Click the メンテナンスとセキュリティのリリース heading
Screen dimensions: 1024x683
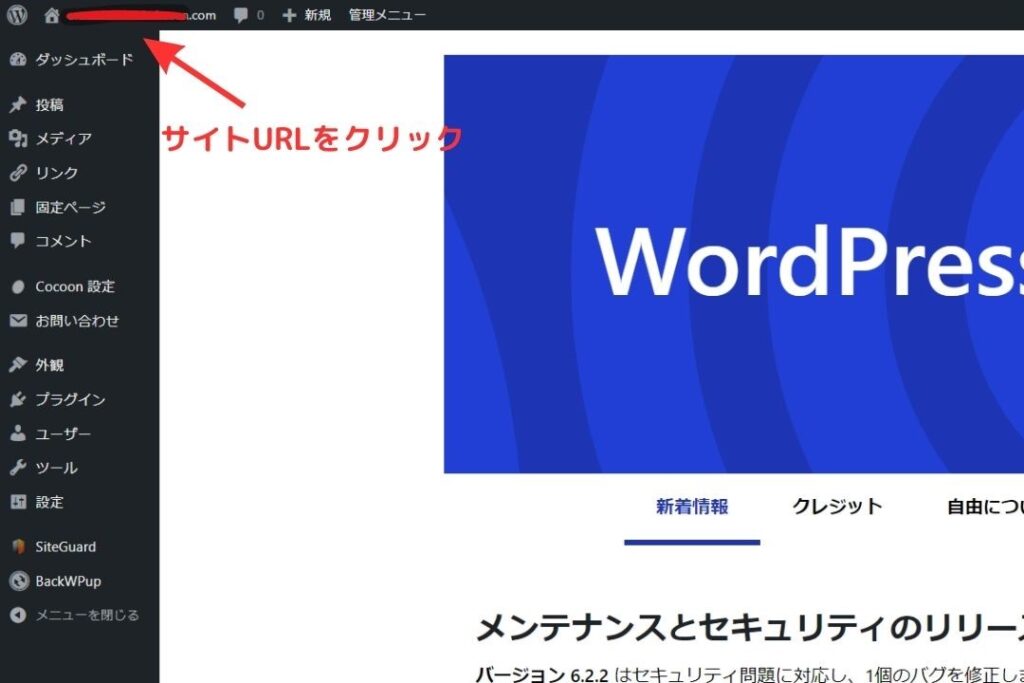[750, 628]
